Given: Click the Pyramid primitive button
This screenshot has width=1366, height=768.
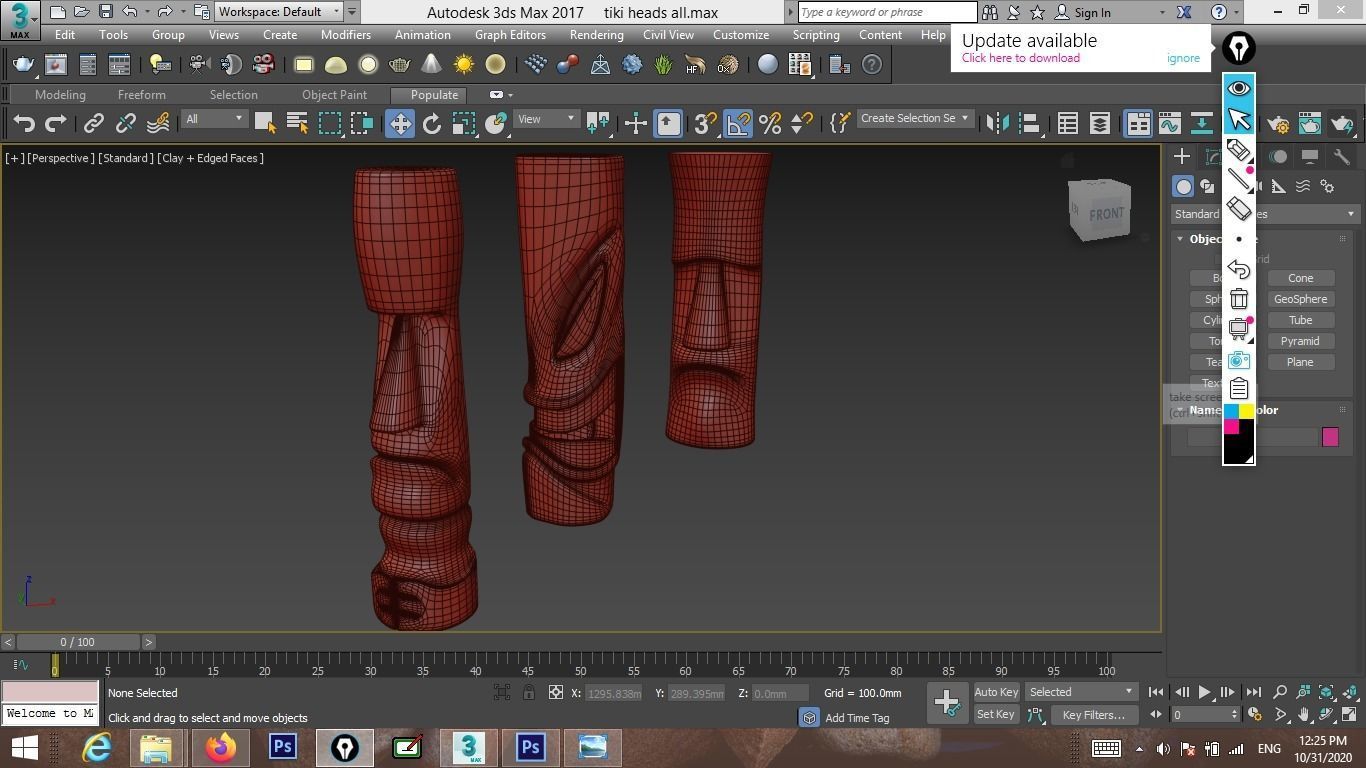Looking at the screenshot, I should pos(1300,341).
